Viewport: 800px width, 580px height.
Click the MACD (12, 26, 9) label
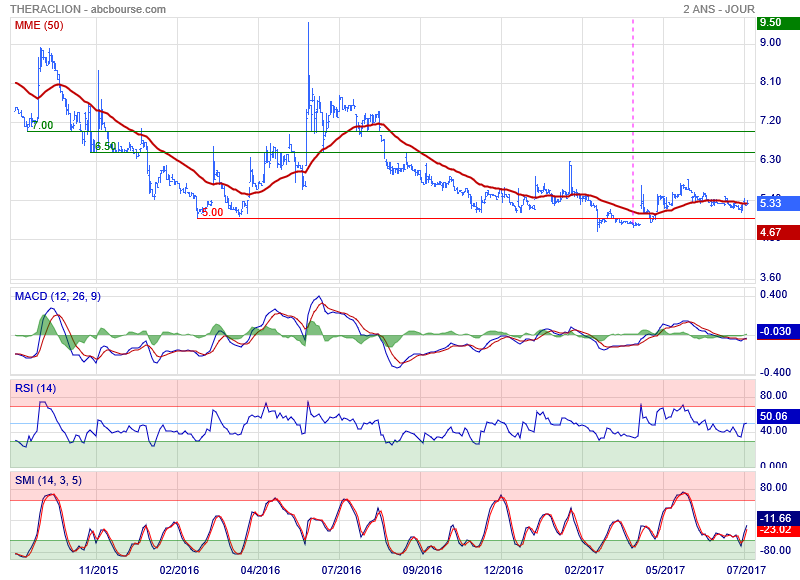point(58,296)
